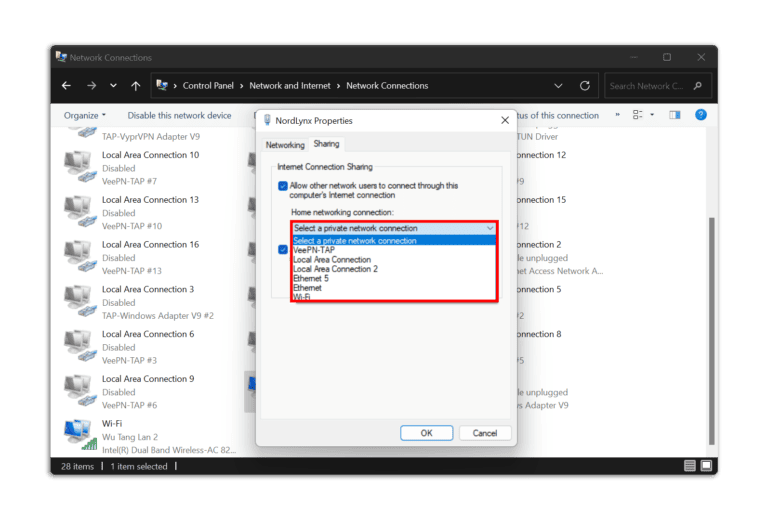Open the Organize menu
This screenshot has height=520, width=768.
pyautogui.click(x=84, y=116)
